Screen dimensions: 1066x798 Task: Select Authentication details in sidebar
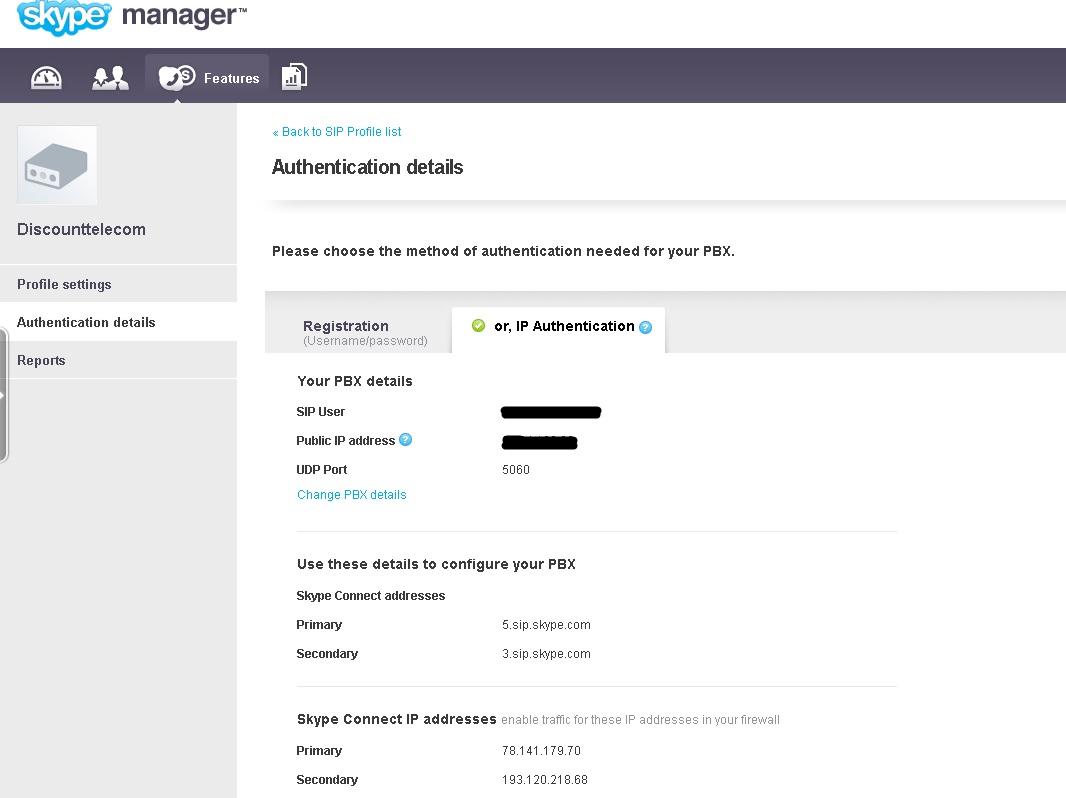point(86,323)
